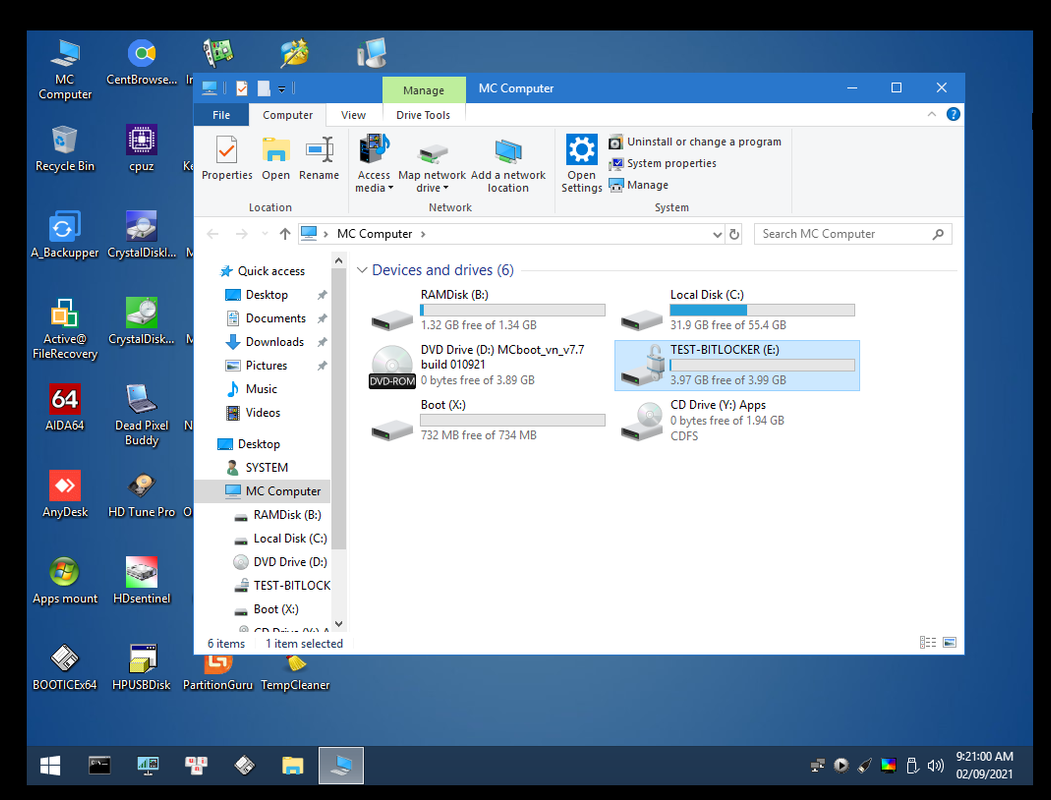Click the volume icon in system tray

(935, 765)
